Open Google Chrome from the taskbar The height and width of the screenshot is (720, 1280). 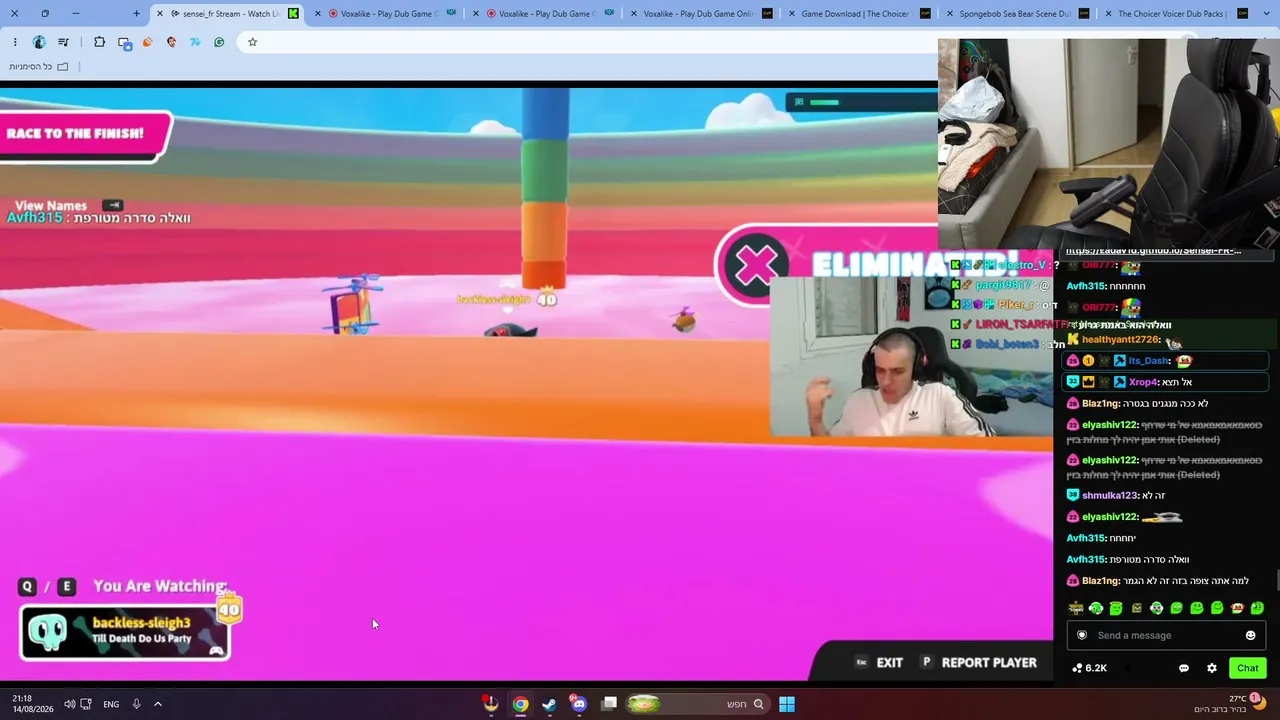coord(520,704)
